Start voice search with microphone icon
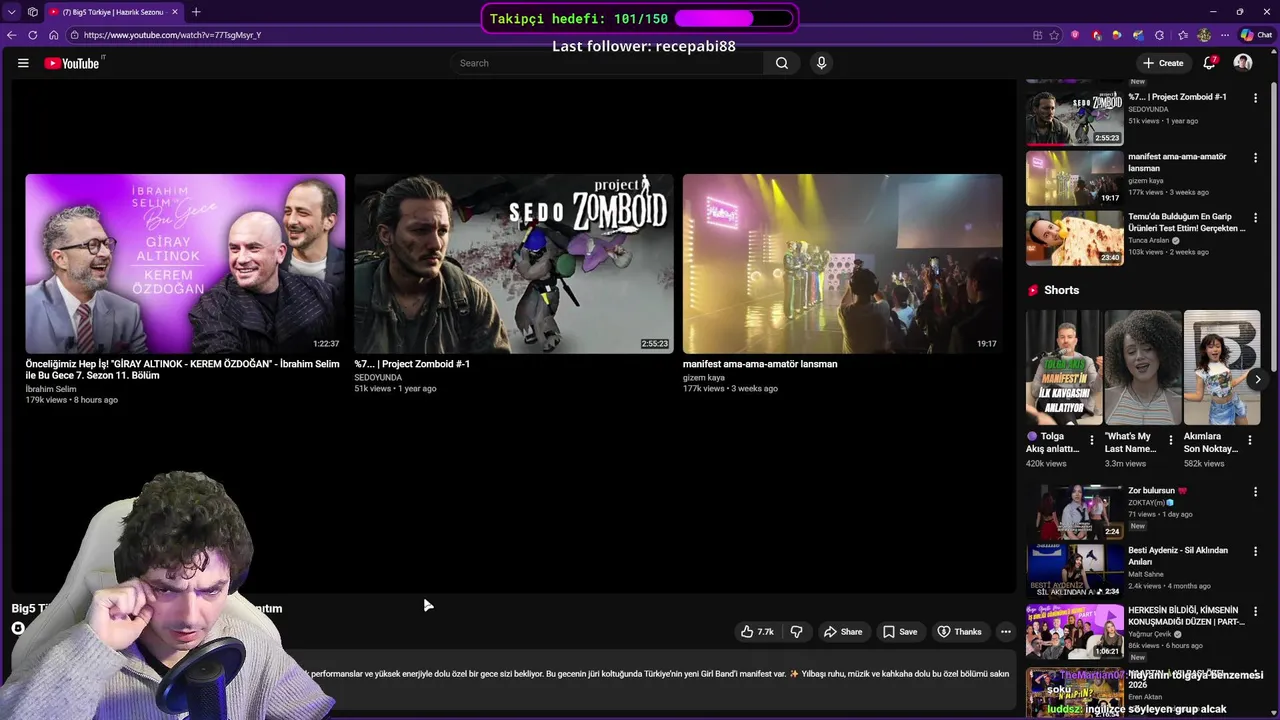1280x720 pixels. (x=821, y=63)
